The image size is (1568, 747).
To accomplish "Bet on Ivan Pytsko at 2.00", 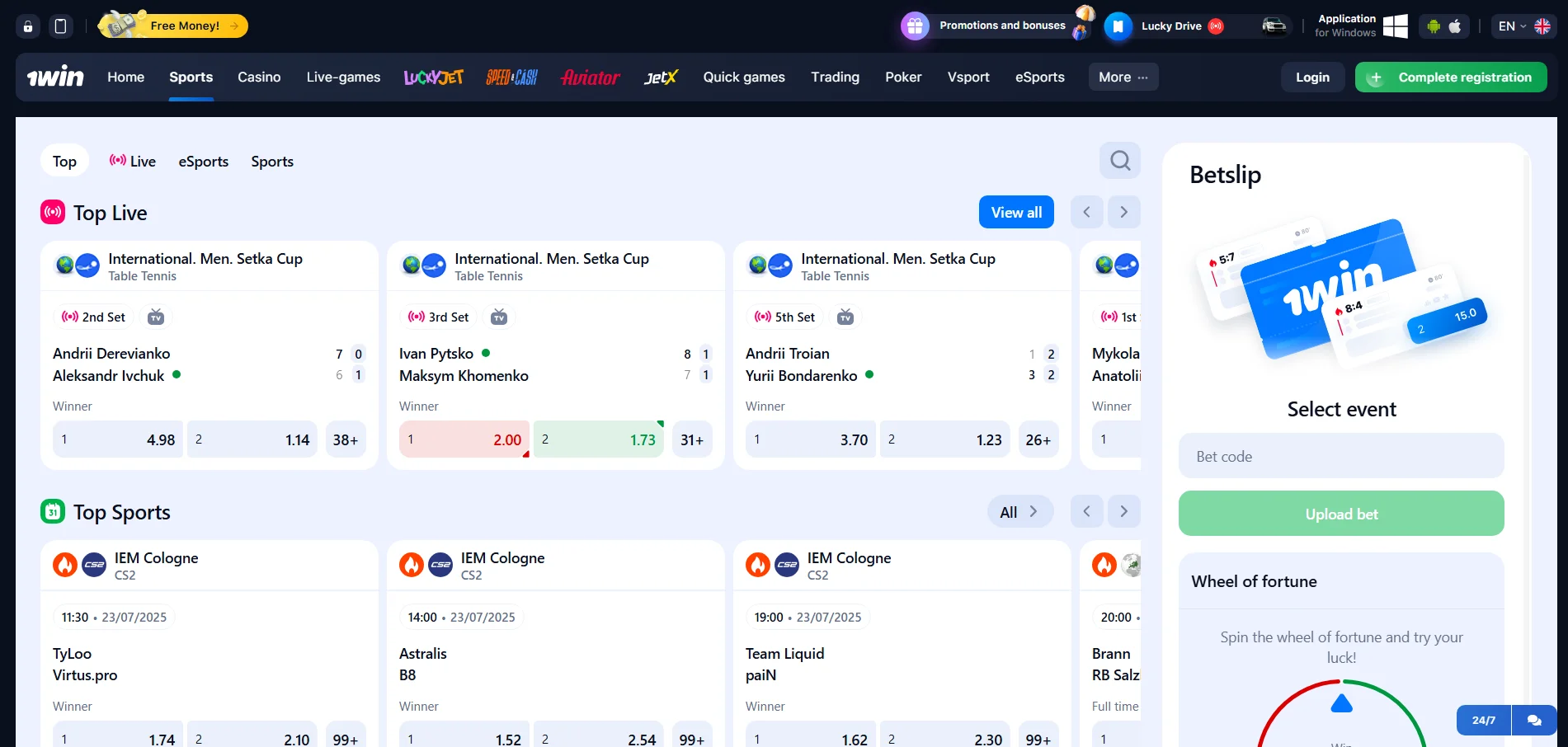I will 464,439.
